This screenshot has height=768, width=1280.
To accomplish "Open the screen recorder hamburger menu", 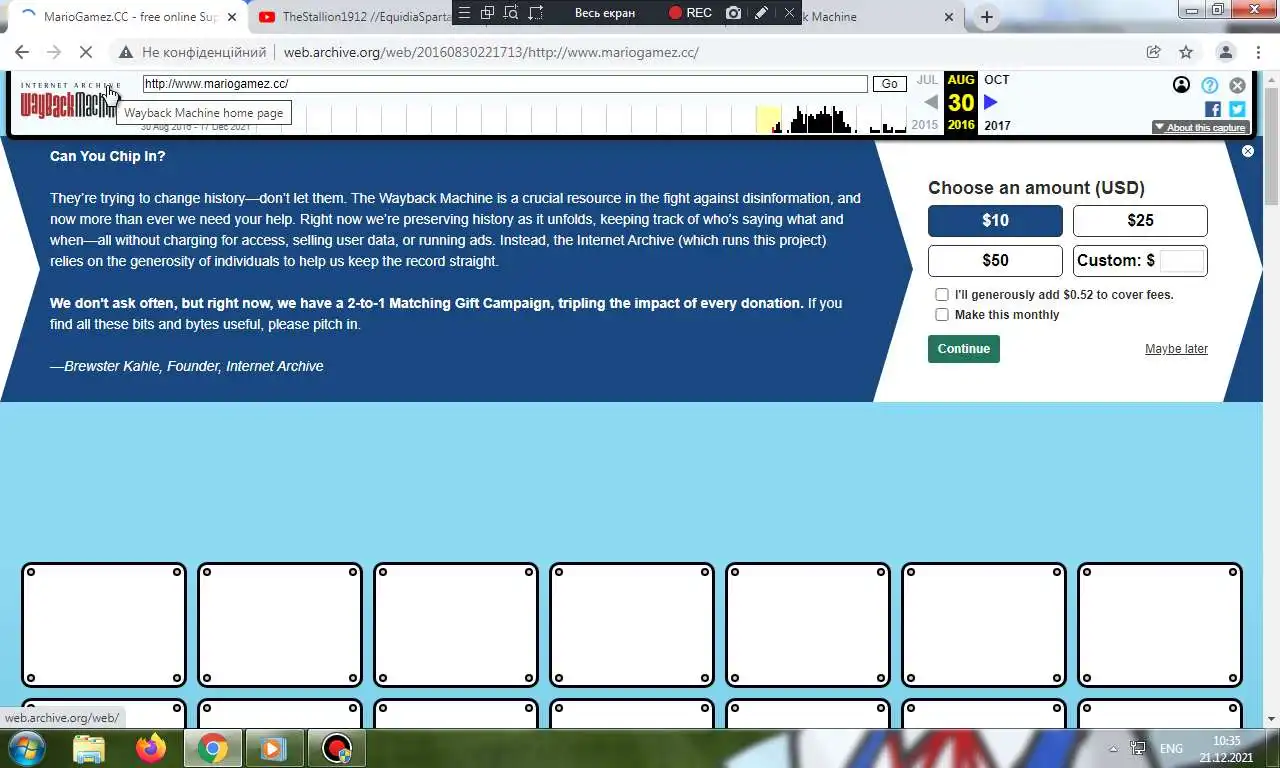I will coord(464,13).
